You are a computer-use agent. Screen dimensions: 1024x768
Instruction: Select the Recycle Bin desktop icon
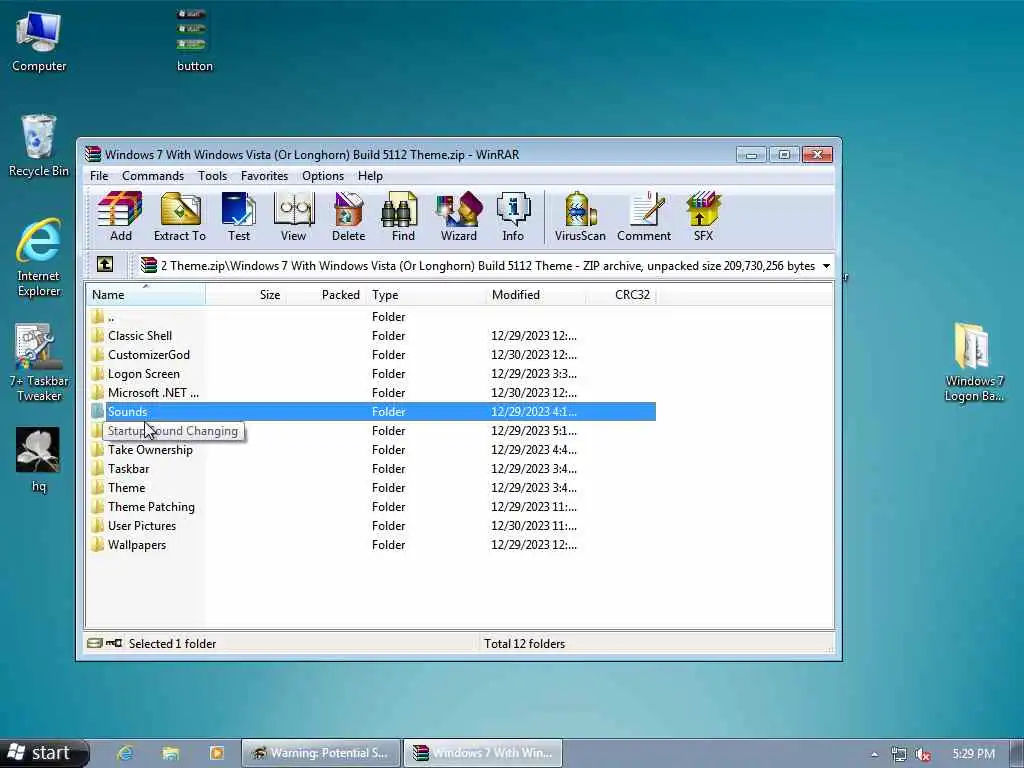39,146
